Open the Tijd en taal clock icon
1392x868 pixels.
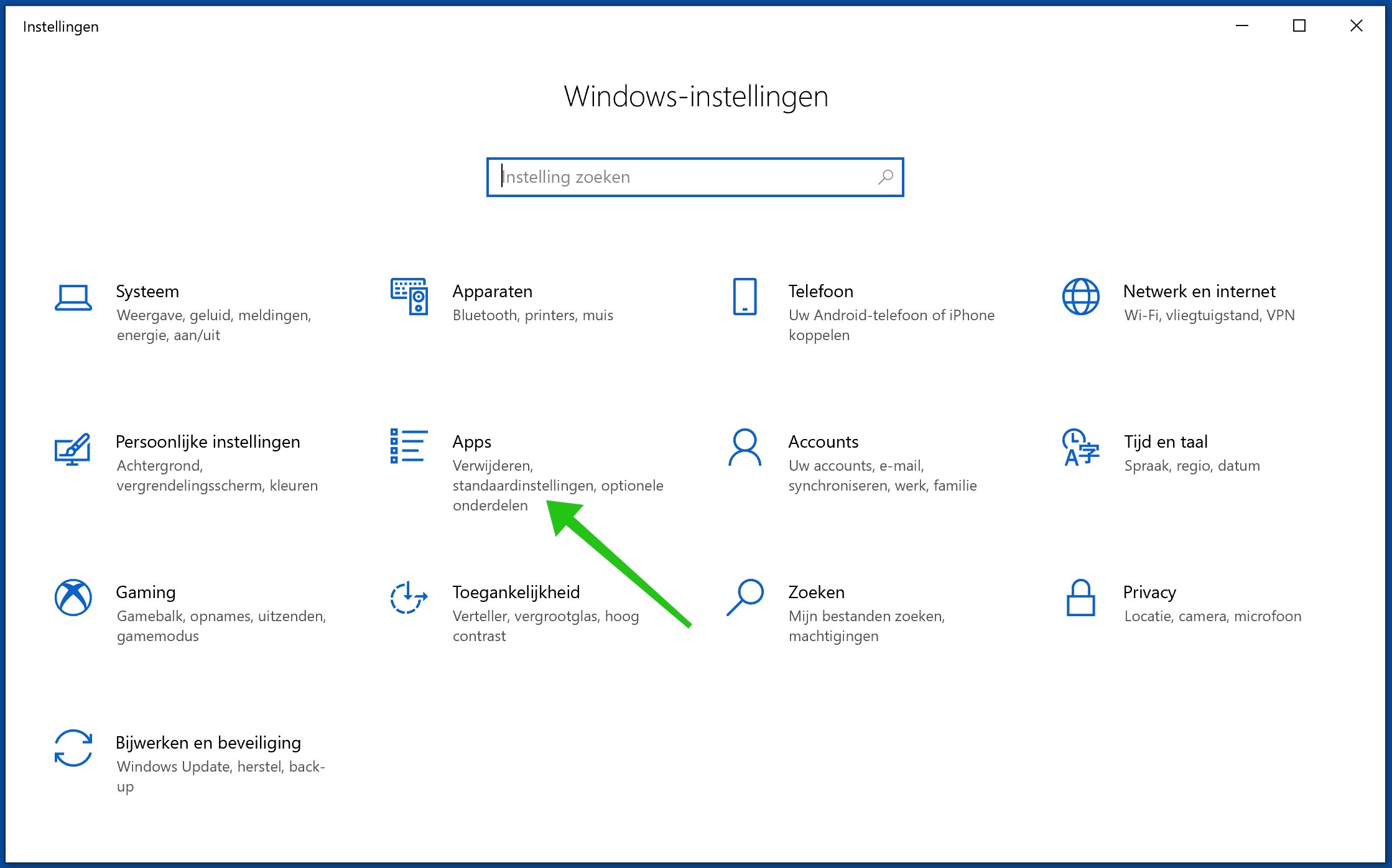(1081, 447)
